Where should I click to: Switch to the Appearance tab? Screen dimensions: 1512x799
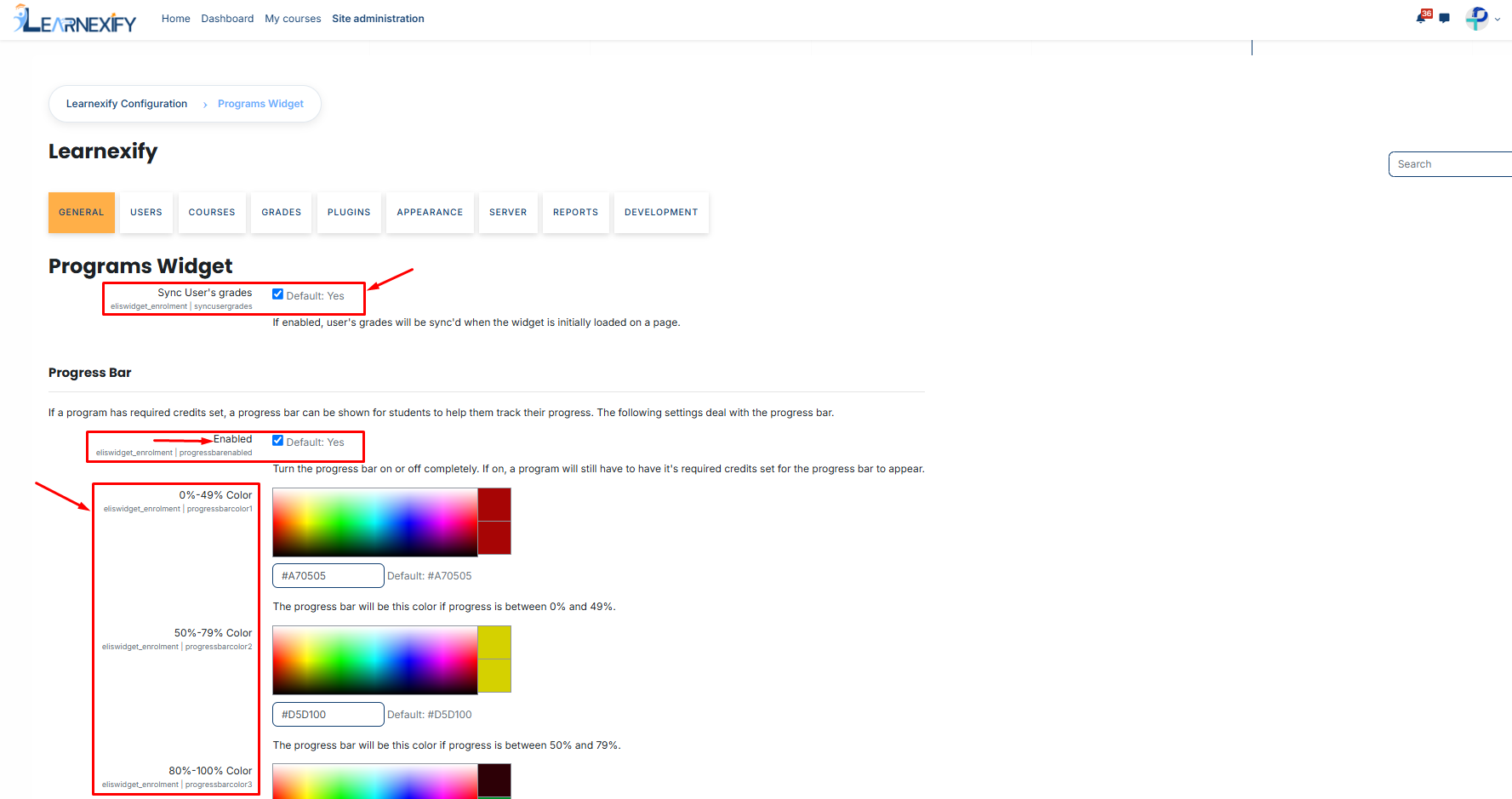430,213
